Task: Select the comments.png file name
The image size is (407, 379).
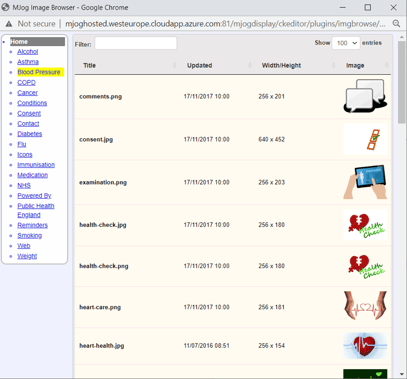Action: (x=101, y=97)
